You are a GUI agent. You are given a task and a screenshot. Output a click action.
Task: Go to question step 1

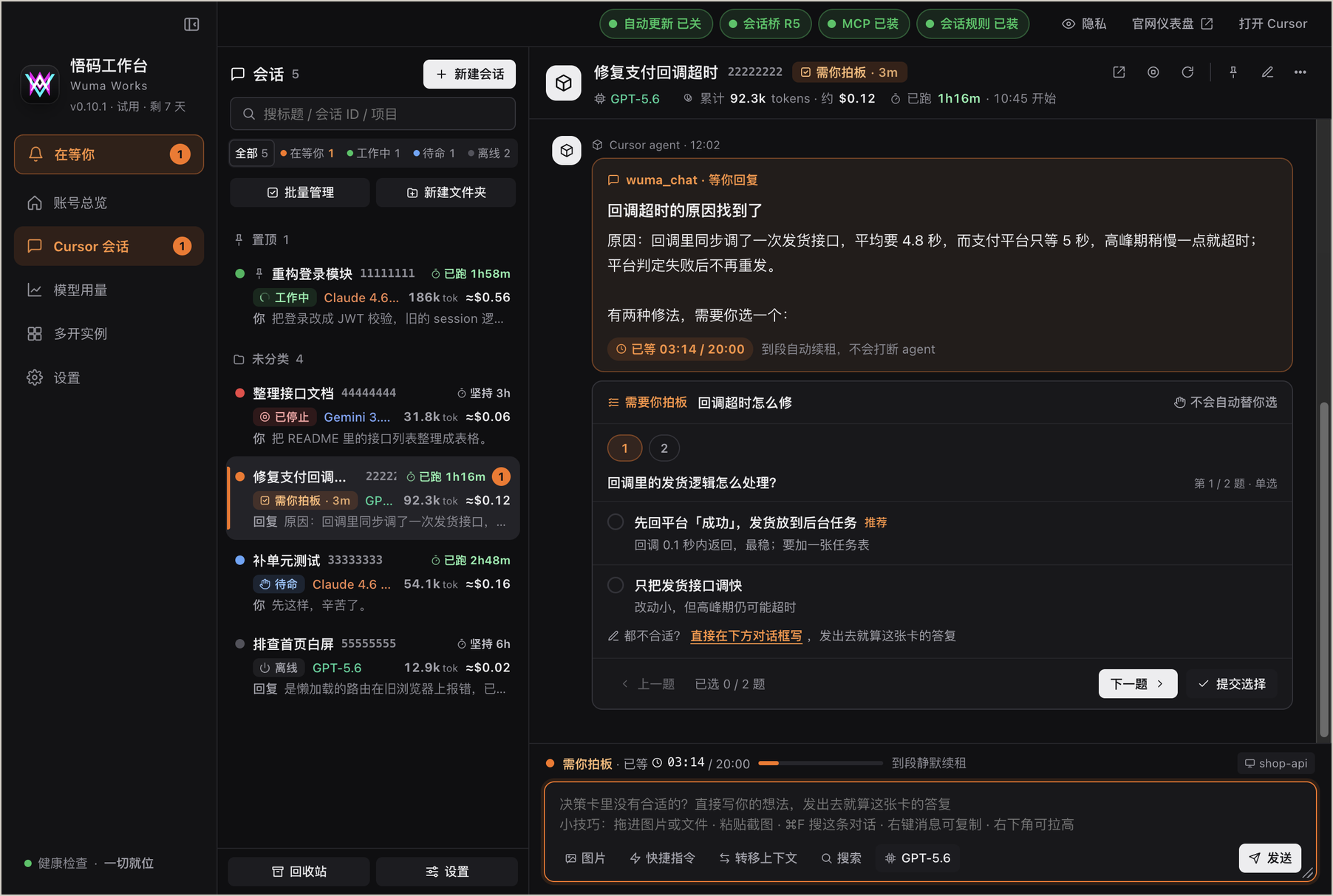(x=624, y=448)
